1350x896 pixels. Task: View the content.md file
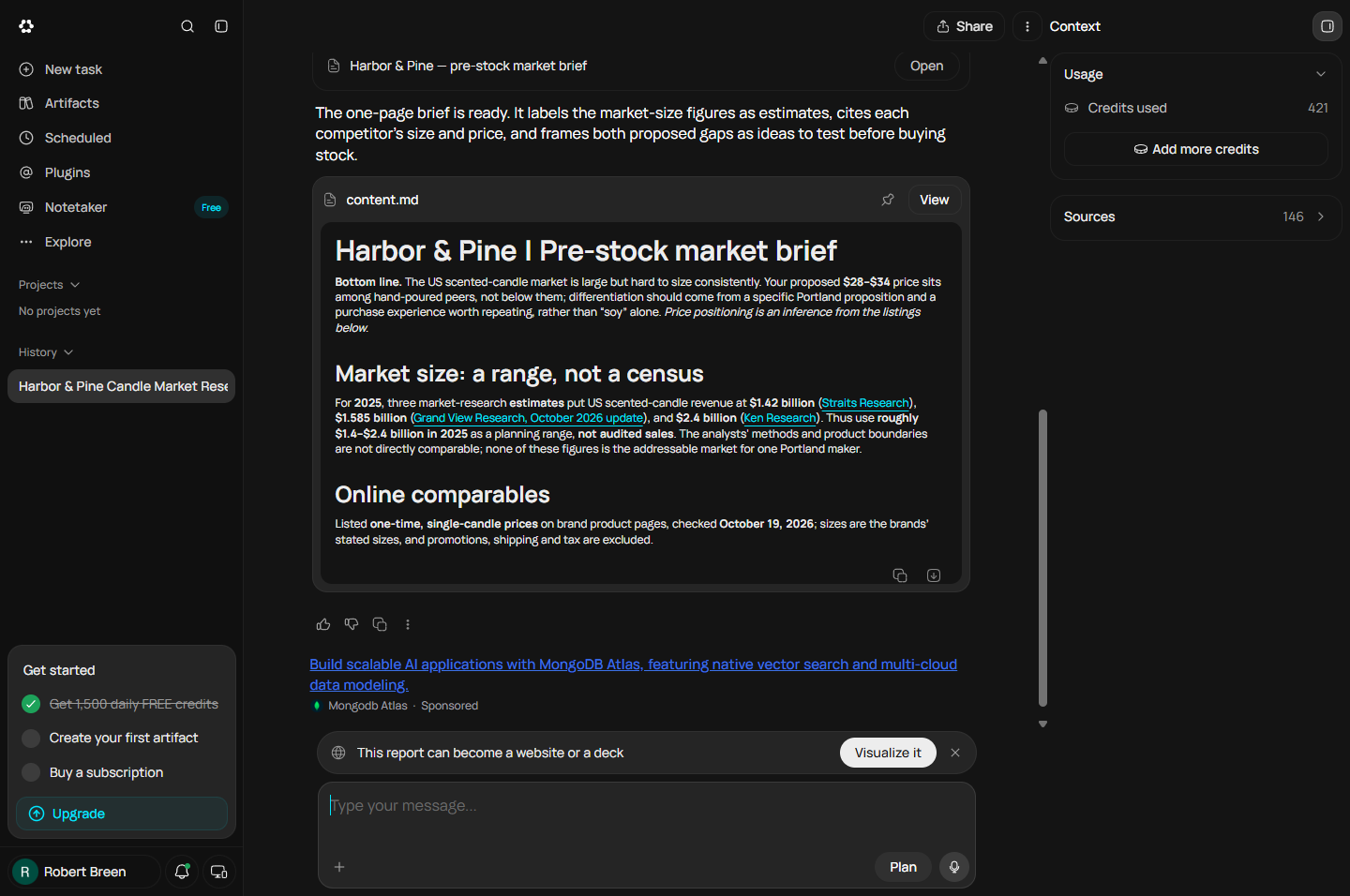click(x=934, y=200)
